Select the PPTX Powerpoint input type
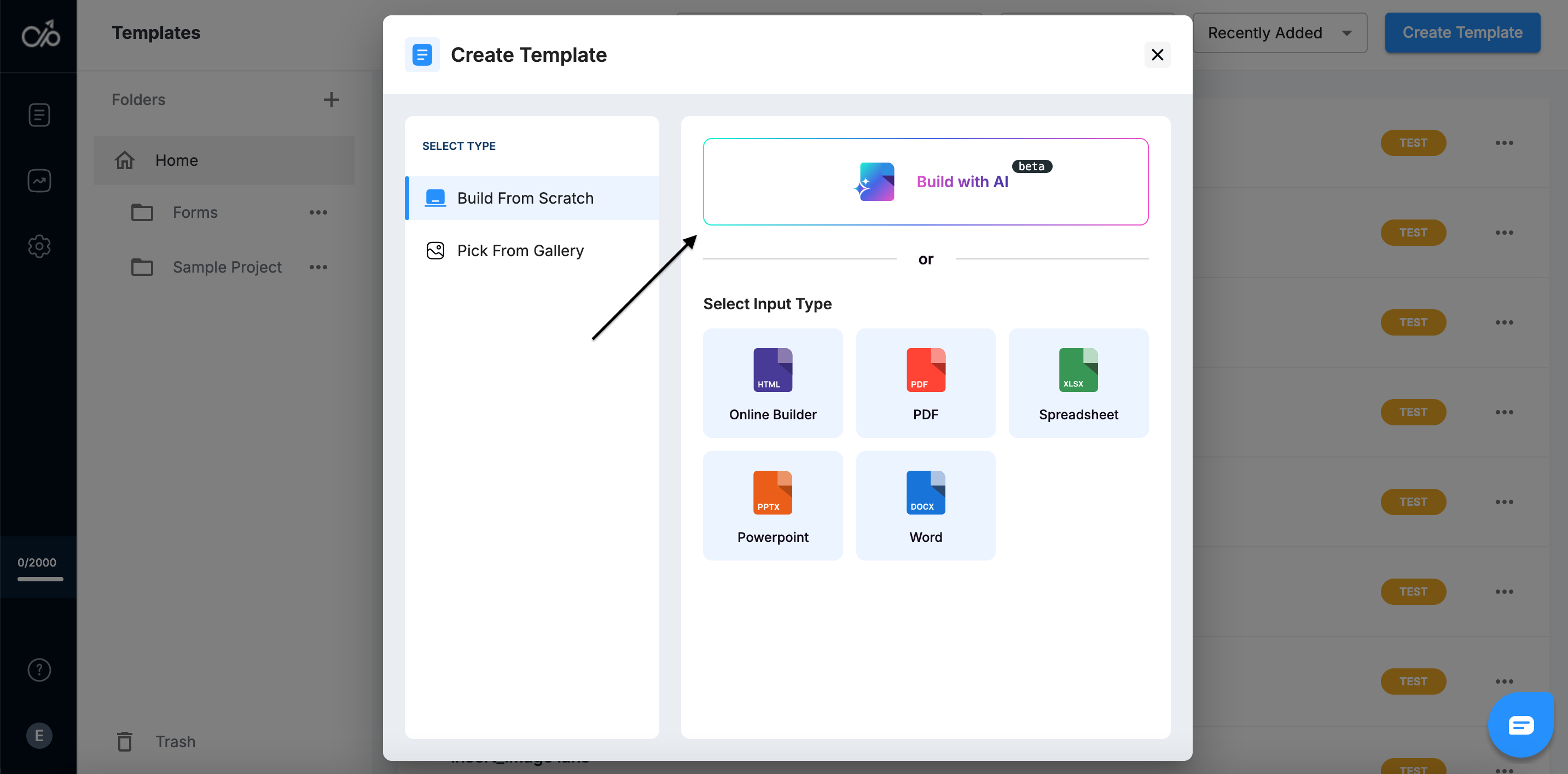Image resolution: width=1568 pixels, height=774 pixels. point(773,505)
